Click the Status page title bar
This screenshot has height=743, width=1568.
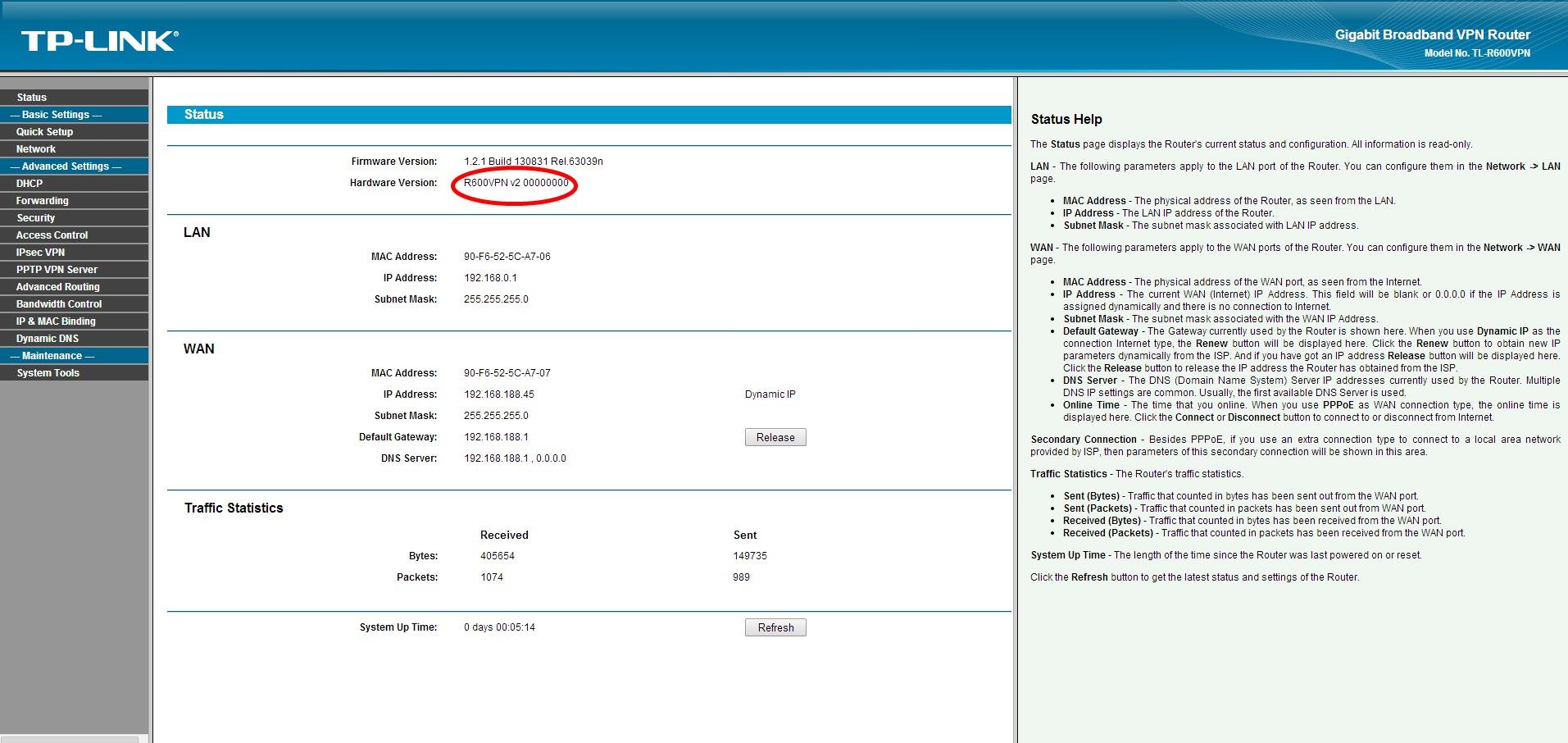coord(589,115)
